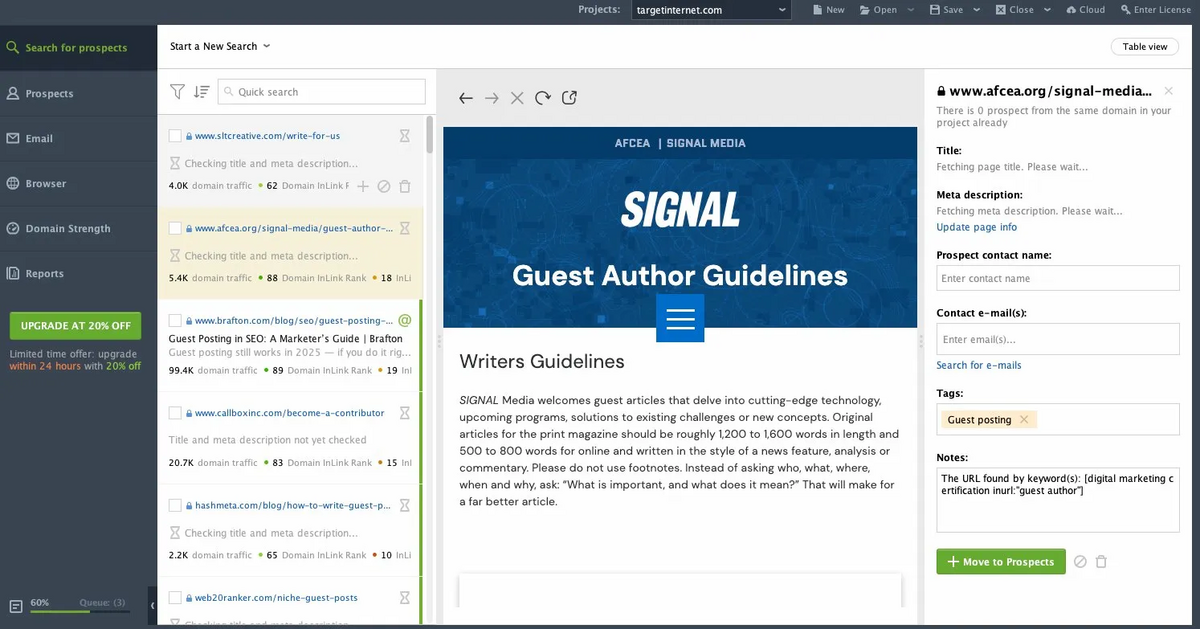Open the web20ranker.com/niche-guest-posts link
This screenshot has height=629, width=1200.
pos(276,598)
